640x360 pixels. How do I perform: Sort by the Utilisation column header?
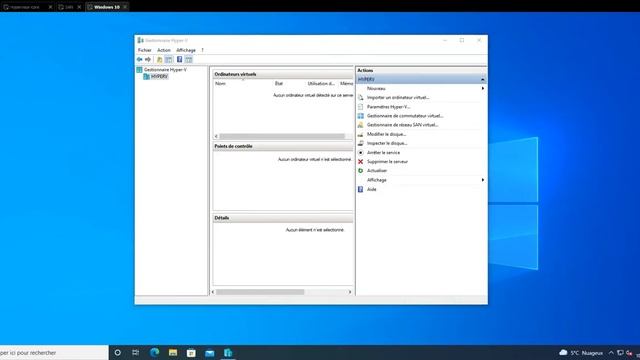pyautogui.click(x=322, y=84)
